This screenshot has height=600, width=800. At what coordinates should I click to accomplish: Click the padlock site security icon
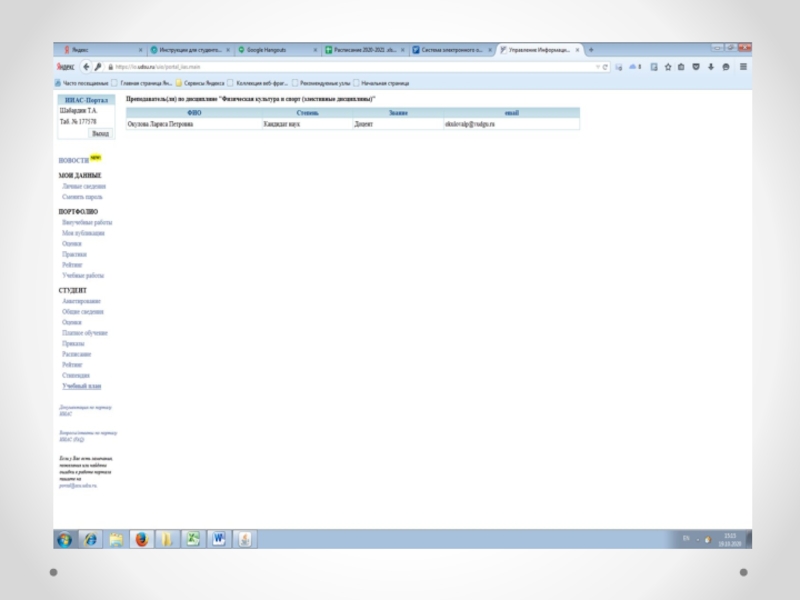110,67
